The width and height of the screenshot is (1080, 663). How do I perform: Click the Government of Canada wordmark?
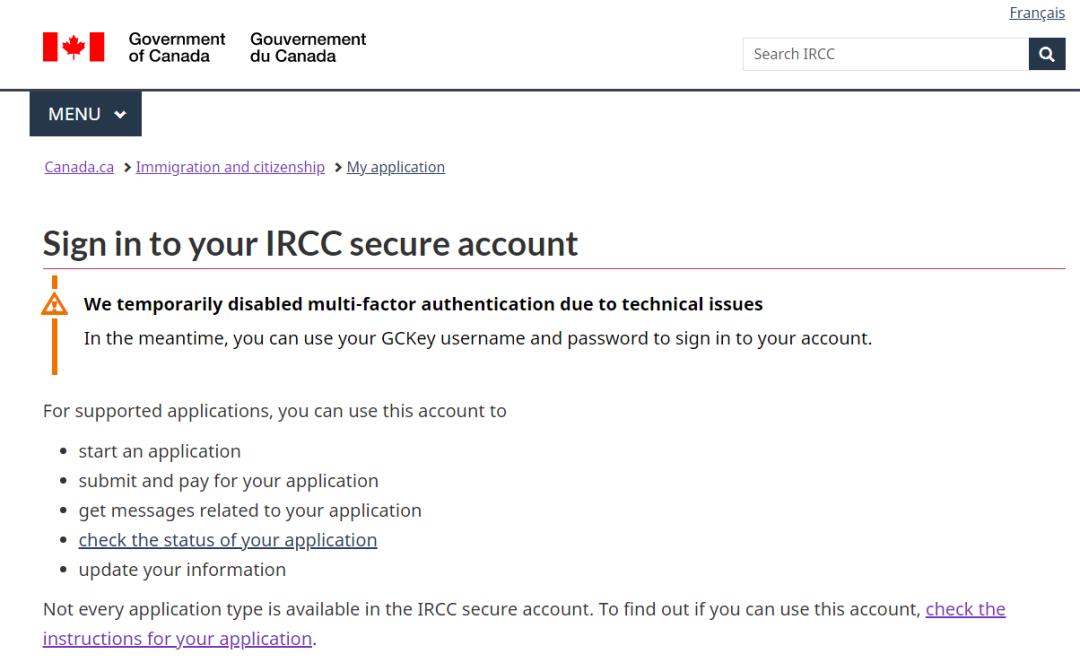[176, 48]
